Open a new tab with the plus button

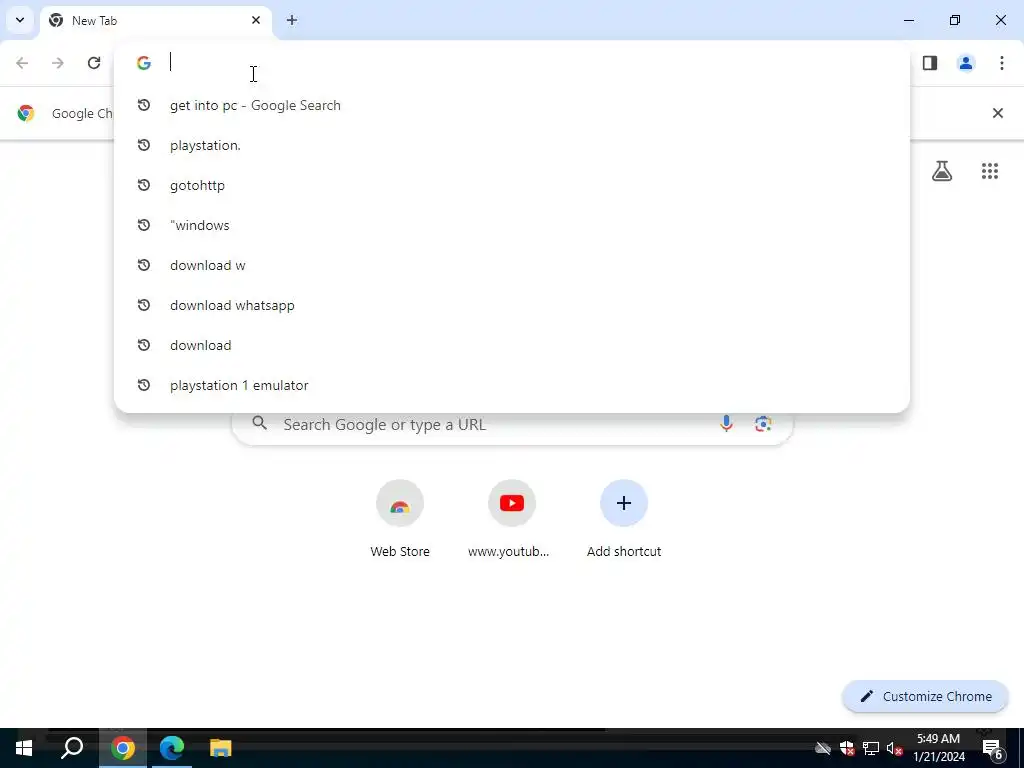click(292, 20)
